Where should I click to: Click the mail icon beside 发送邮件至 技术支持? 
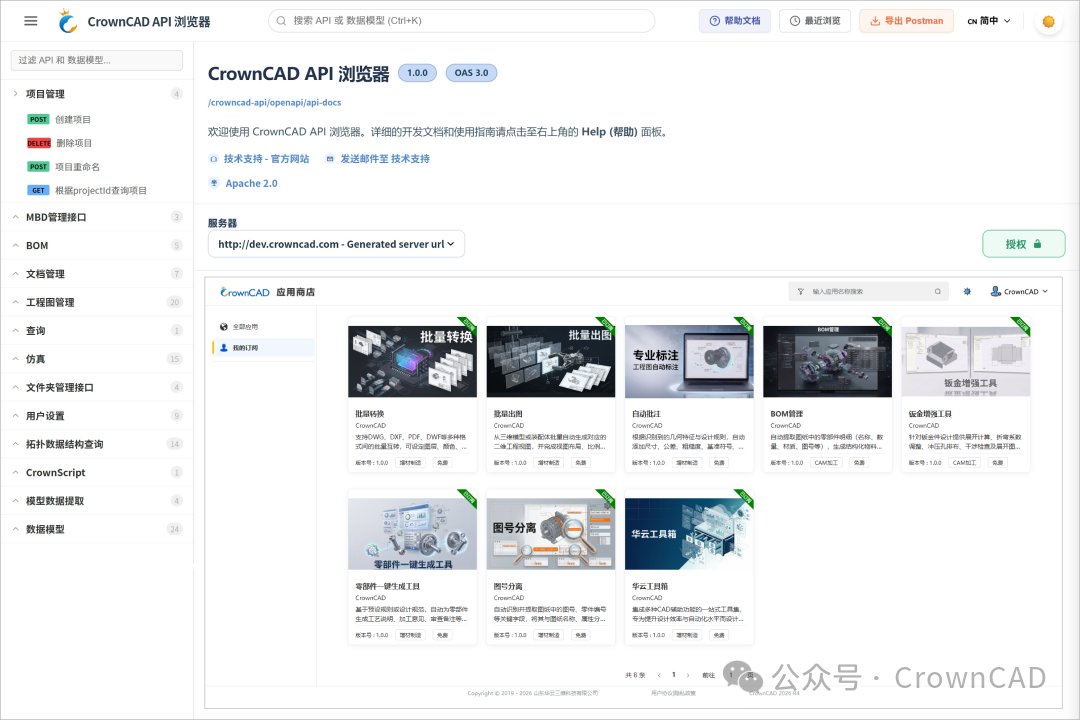pyautogui.click(x=330, y=159)
